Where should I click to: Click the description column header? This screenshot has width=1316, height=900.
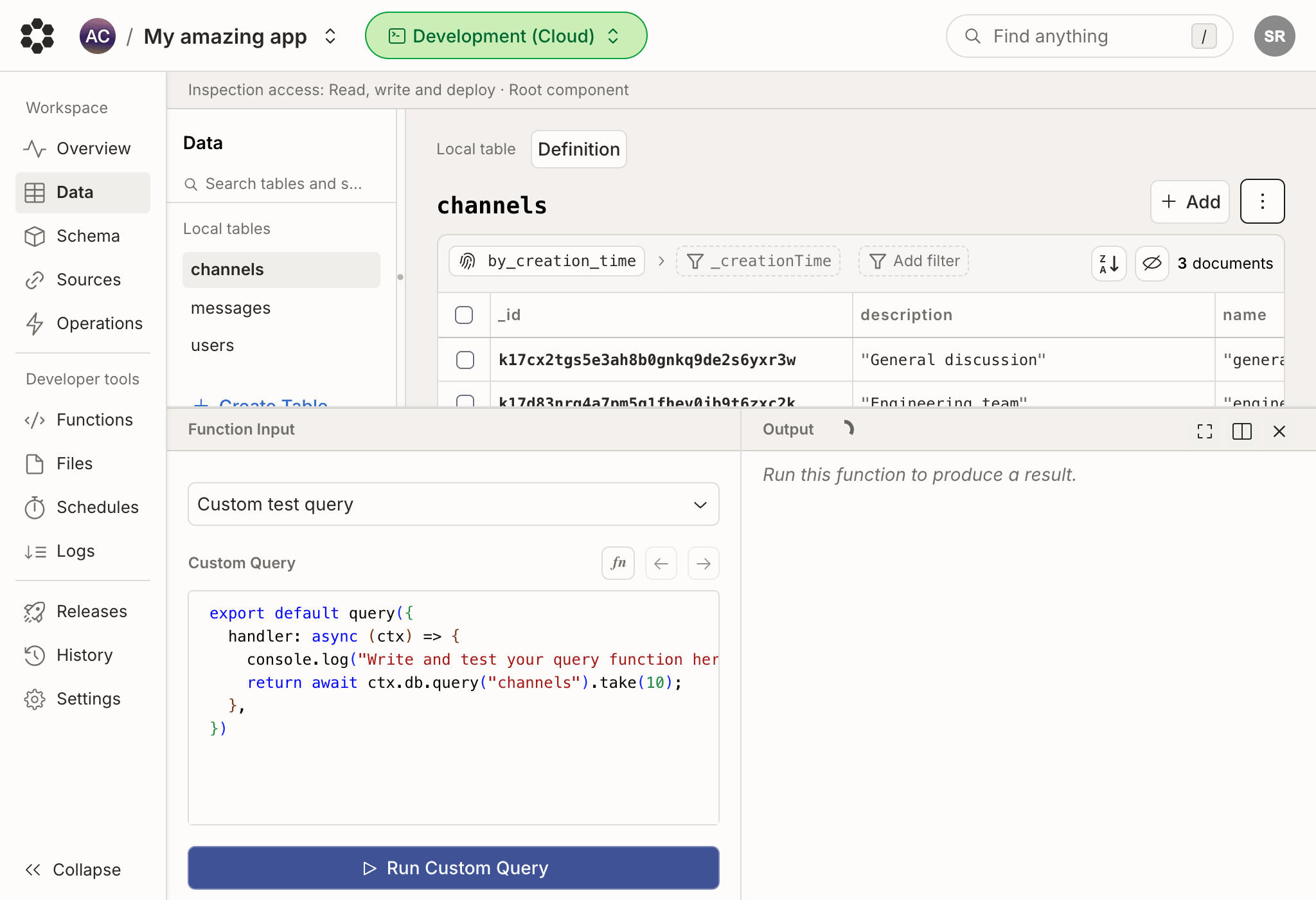1033,315
